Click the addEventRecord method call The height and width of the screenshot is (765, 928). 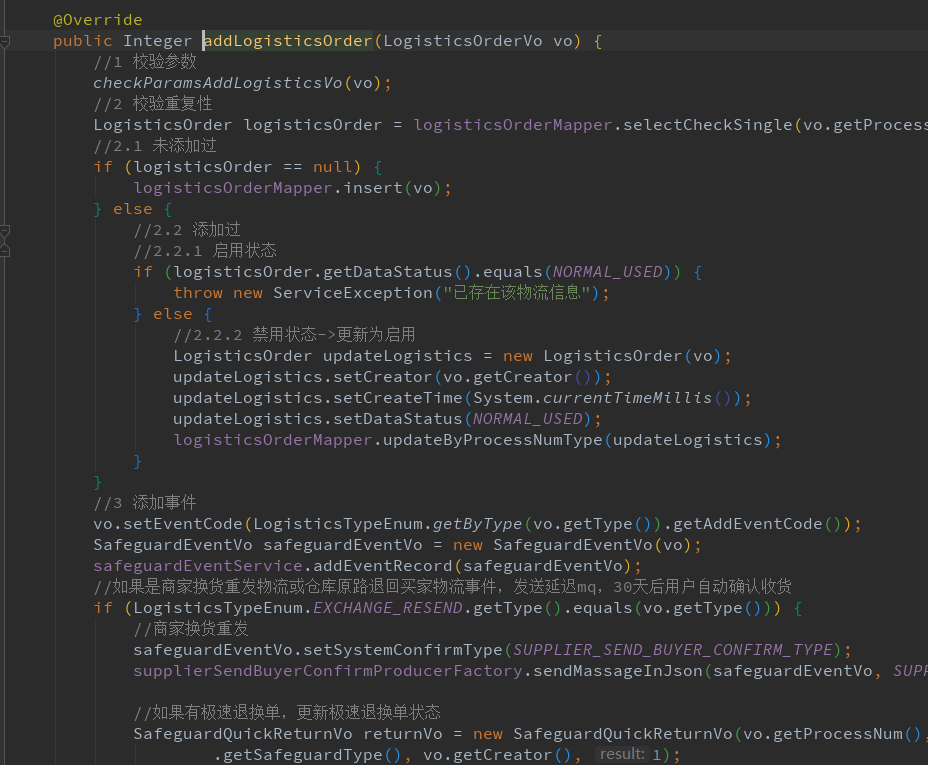(383, 566)
